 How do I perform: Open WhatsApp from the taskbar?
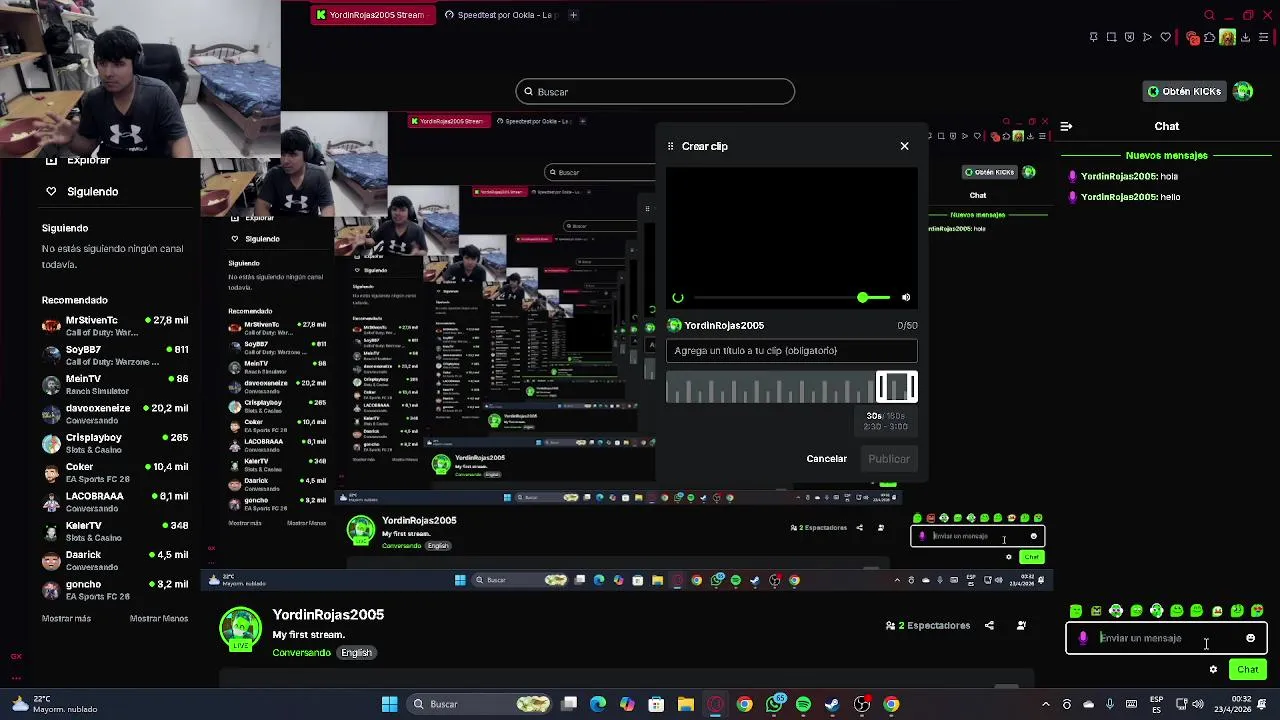click(x=774, y=705)
